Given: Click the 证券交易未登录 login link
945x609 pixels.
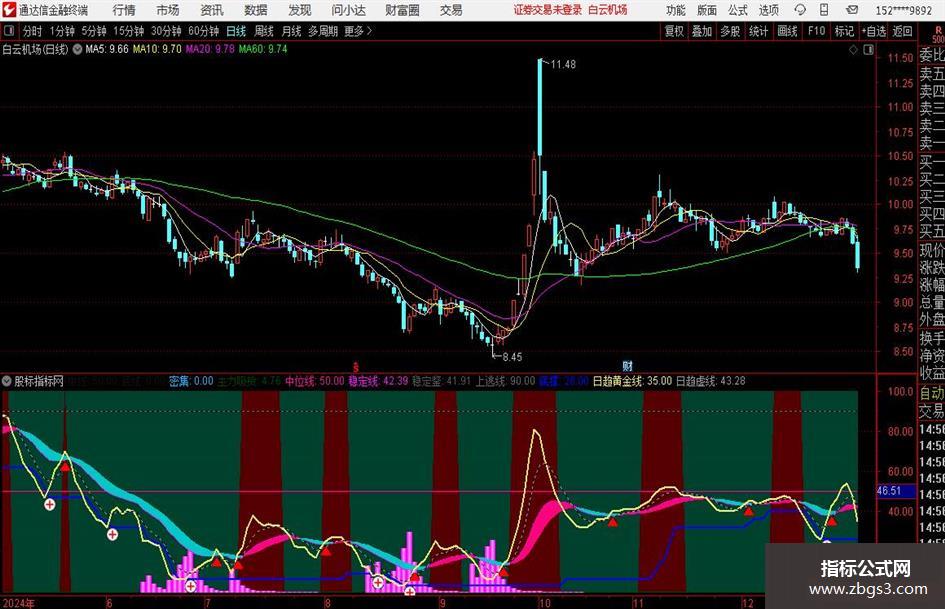Looking at the screenshot, I should [x=548, y=10].
